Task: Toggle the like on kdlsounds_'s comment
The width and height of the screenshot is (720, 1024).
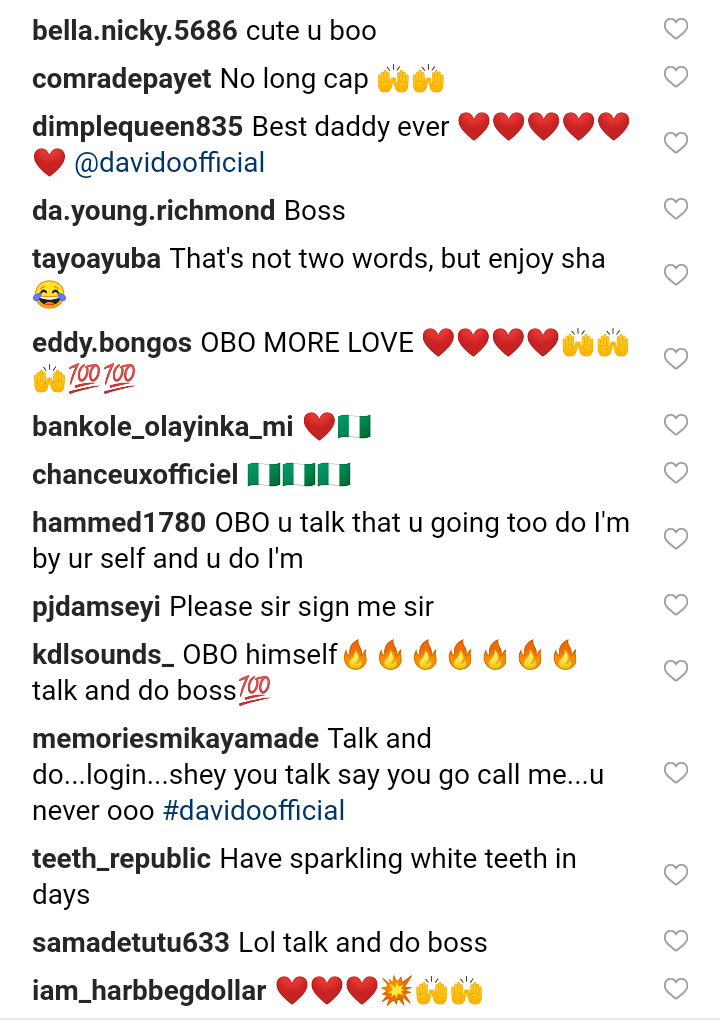Action: pos(676,671)
